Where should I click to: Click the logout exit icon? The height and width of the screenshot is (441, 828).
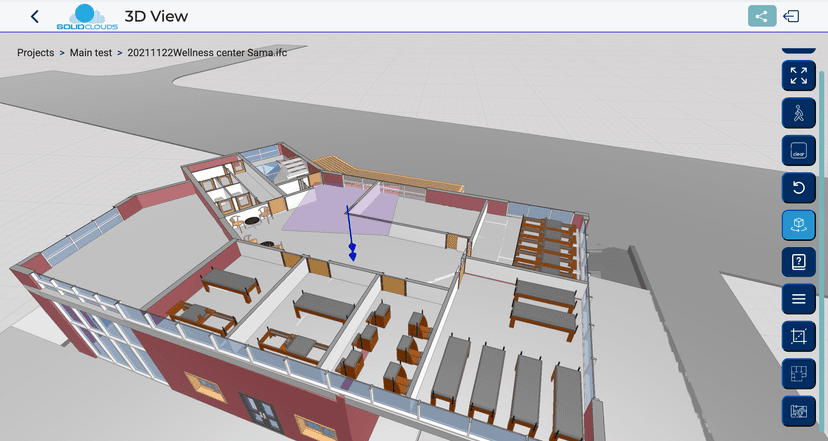(791, 16)
